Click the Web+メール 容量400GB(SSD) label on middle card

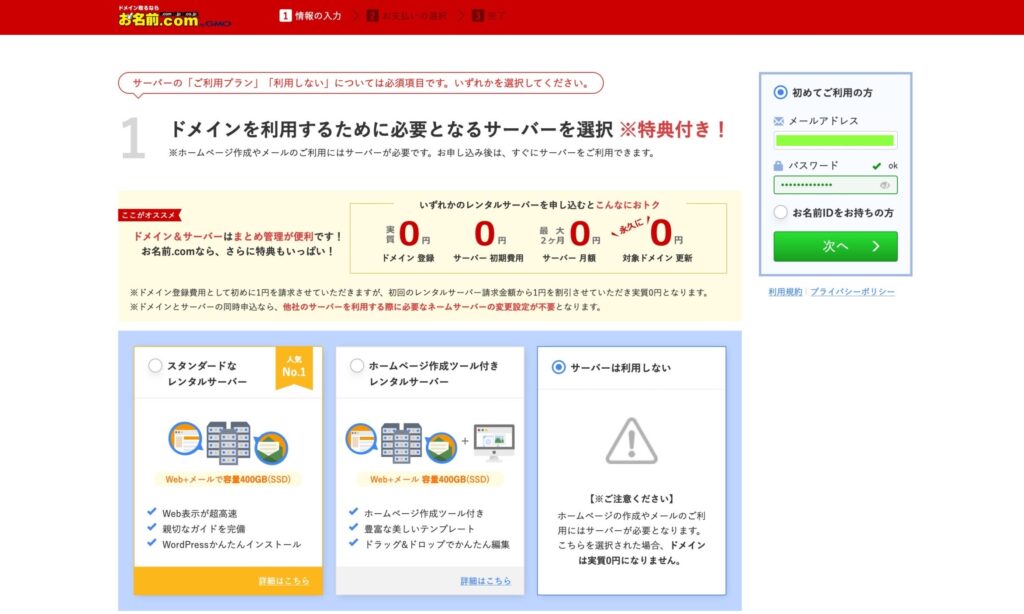430,479
